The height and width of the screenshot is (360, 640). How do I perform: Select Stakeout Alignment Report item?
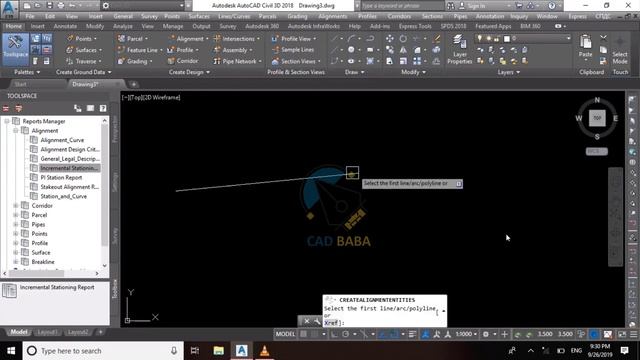(x=69, y=187)
